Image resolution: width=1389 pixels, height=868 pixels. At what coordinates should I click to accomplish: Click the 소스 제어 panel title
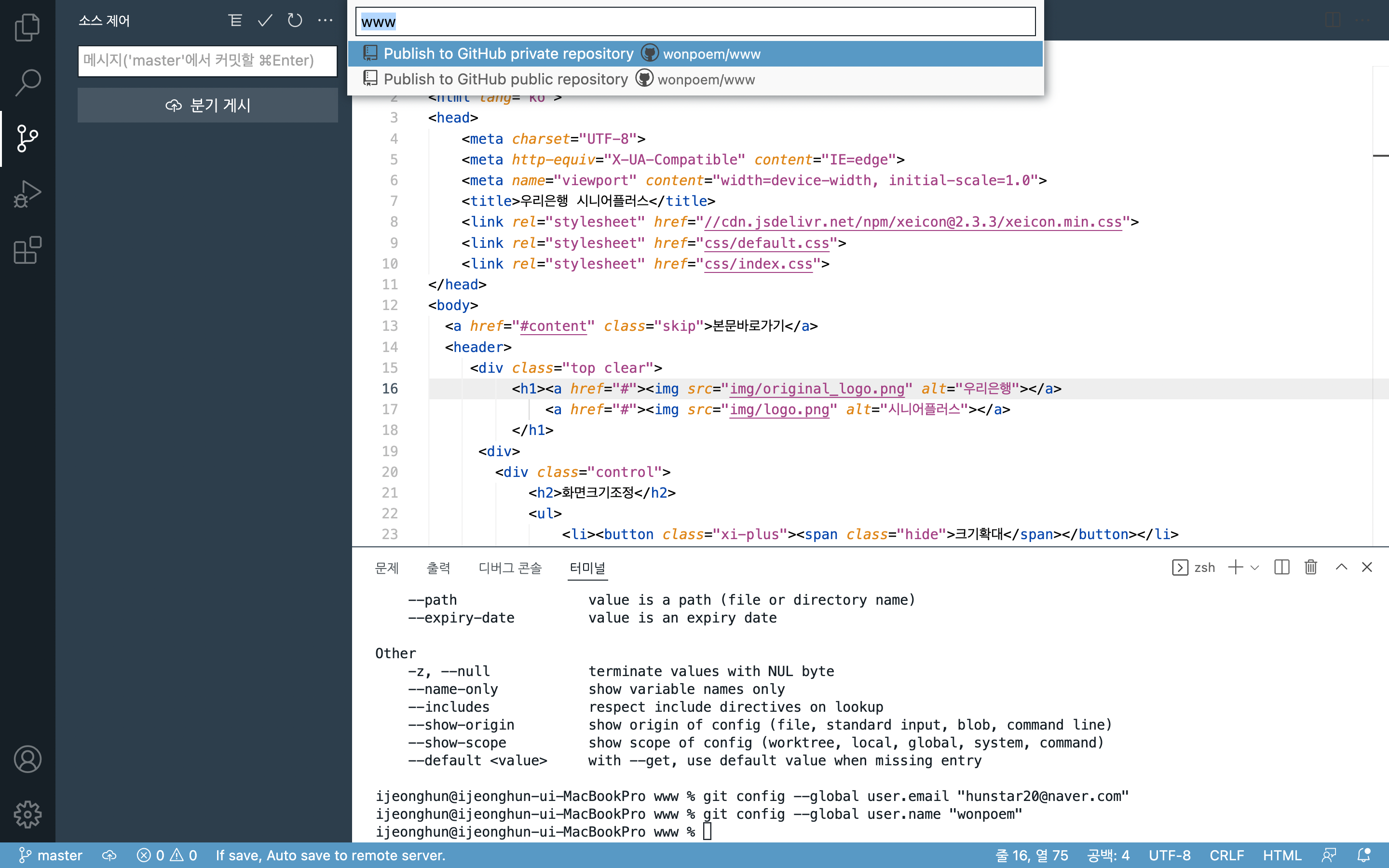coord(104,21)
